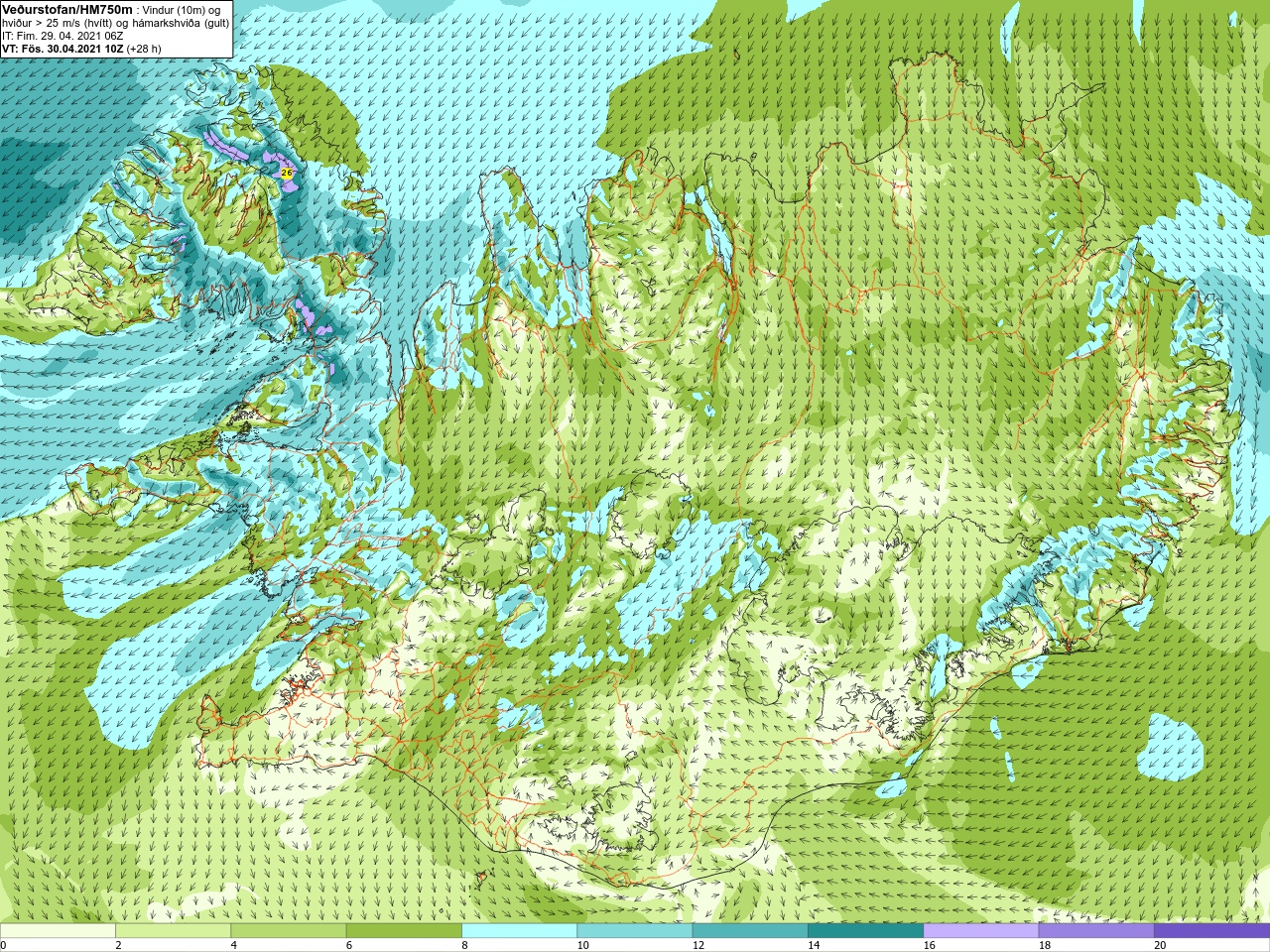Pick the turquoise 10–12 m/s scale swatch

[634, 930]
